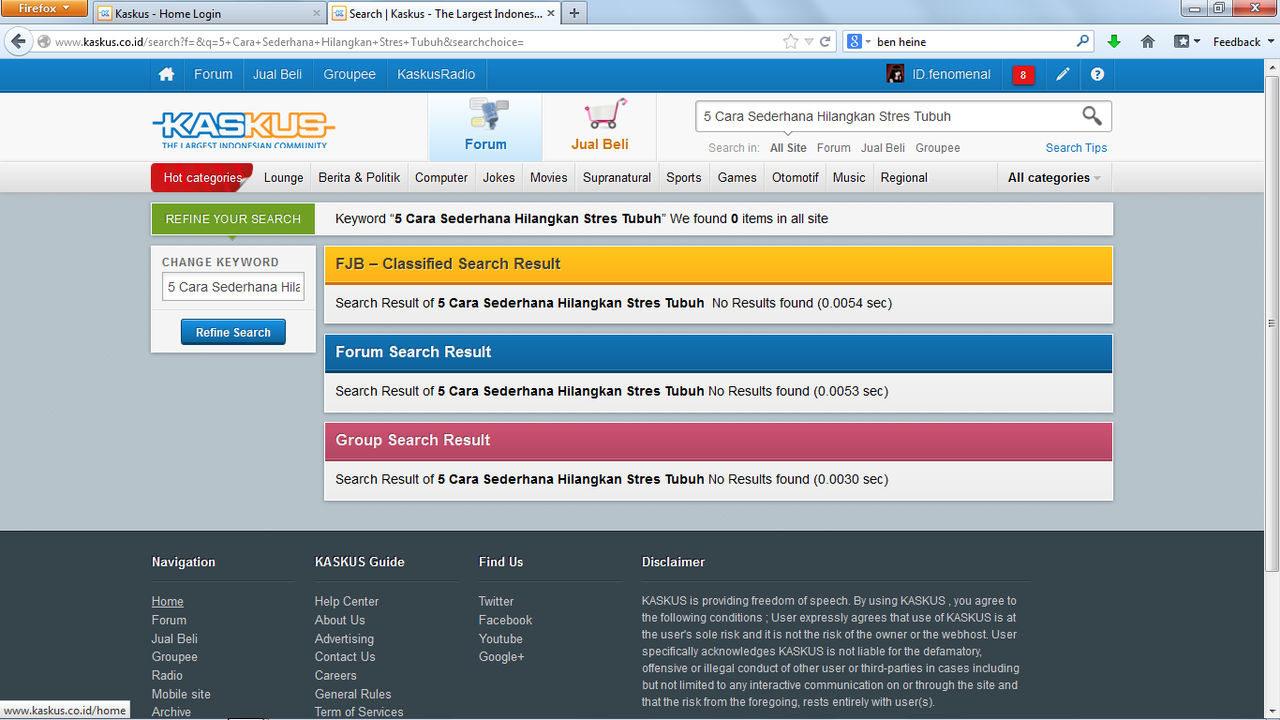Open Help Center footer link
This screenshot has width=1280, height=720.
coord(346,602)
